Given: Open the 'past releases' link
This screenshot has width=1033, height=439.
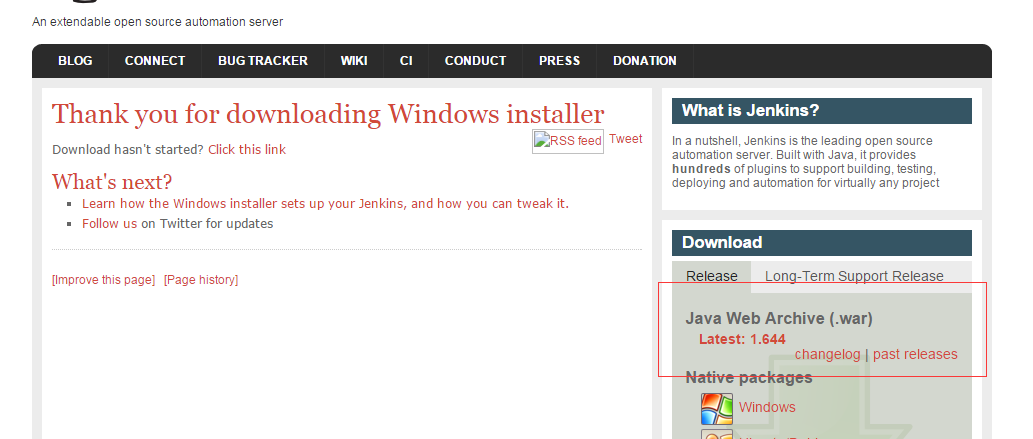Looking at the screenshot, I should pyautogui.click(x=915, y=355).
